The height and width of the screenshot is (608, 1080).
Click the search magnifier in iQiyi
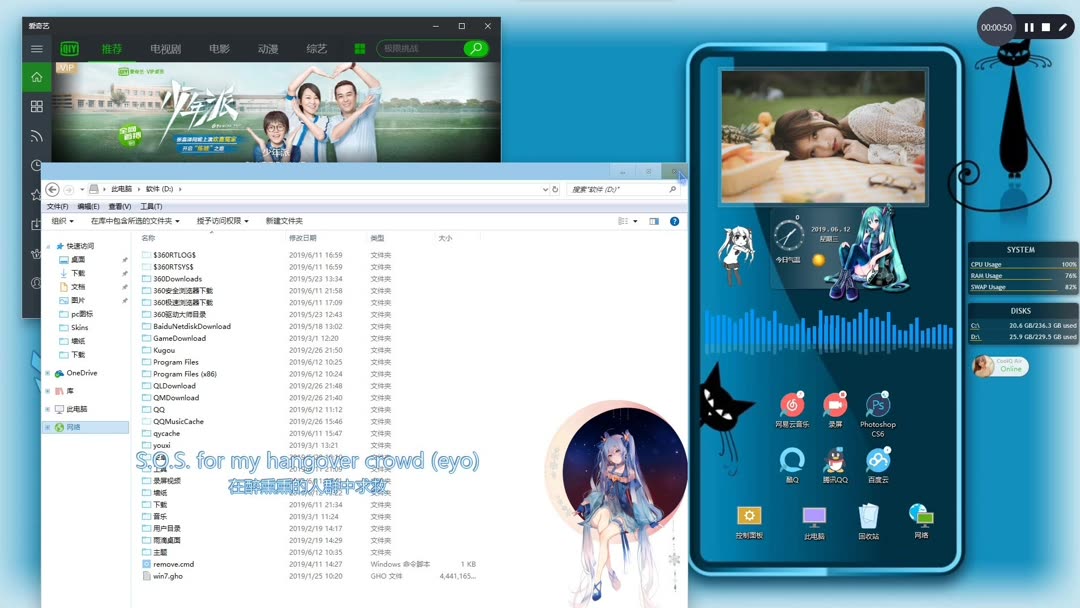(x=474, y=47)
